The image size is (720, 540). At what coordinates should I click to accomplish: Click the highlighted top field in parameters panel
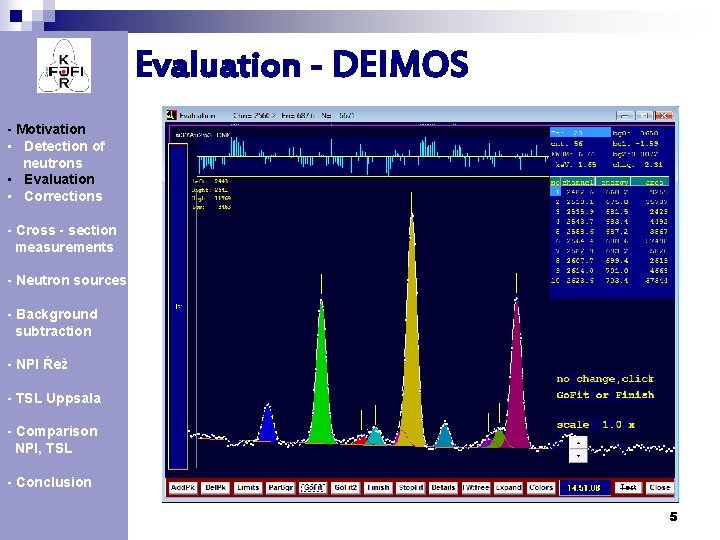click(x=580, y=133)
